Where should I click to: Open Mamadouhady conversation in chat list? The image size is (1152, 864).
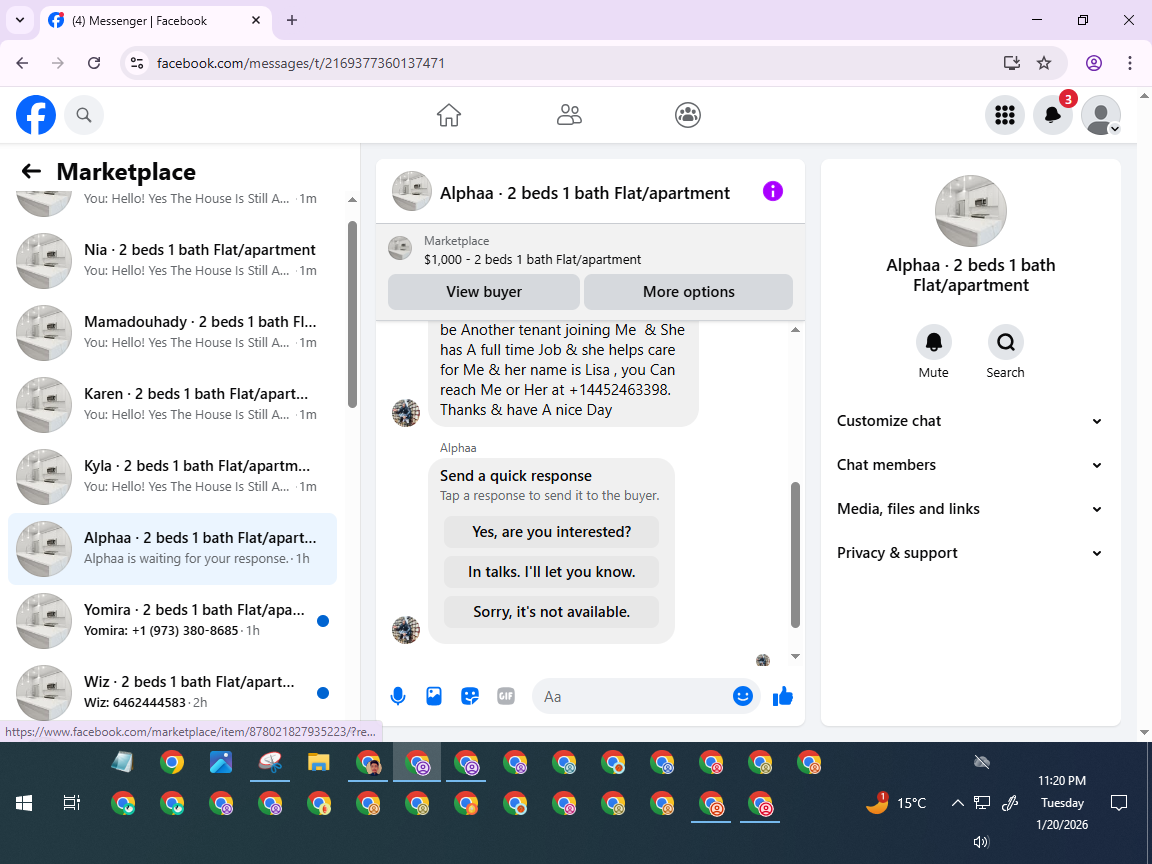pyautogui.click(x=173, y=332)
